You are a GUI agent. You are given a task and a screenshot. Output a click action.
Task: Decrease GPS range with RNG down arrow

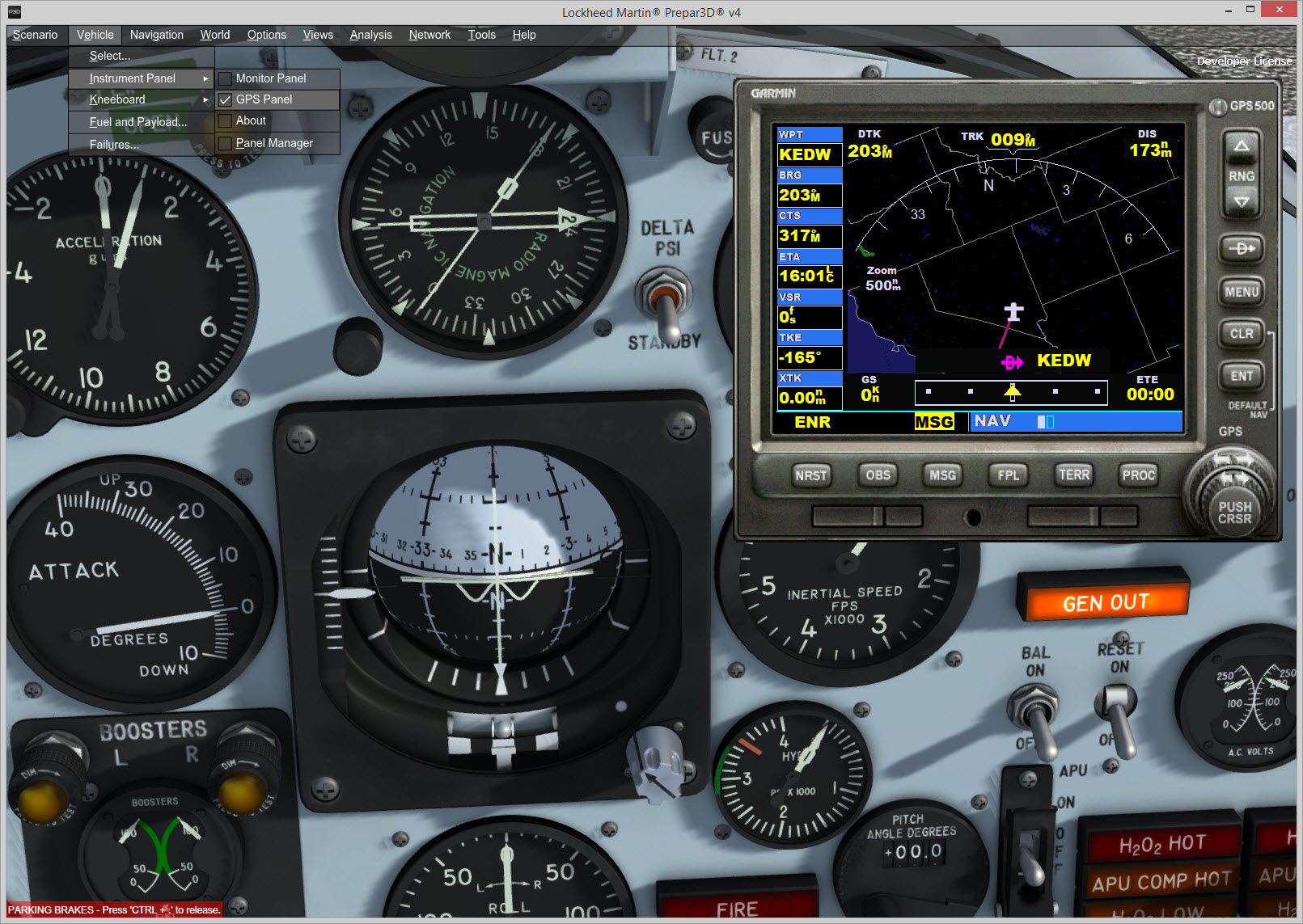click(x=1242, y=202)
